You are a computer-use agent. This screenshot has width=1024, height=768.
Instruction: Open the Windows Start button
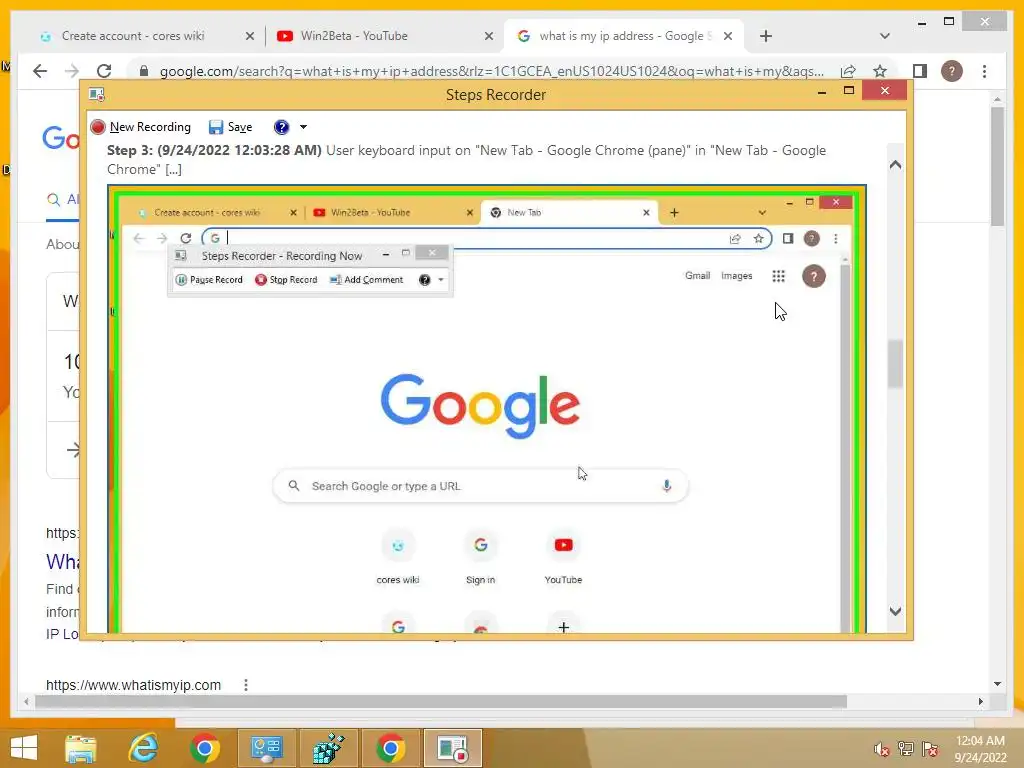click(x=24, y=748)
